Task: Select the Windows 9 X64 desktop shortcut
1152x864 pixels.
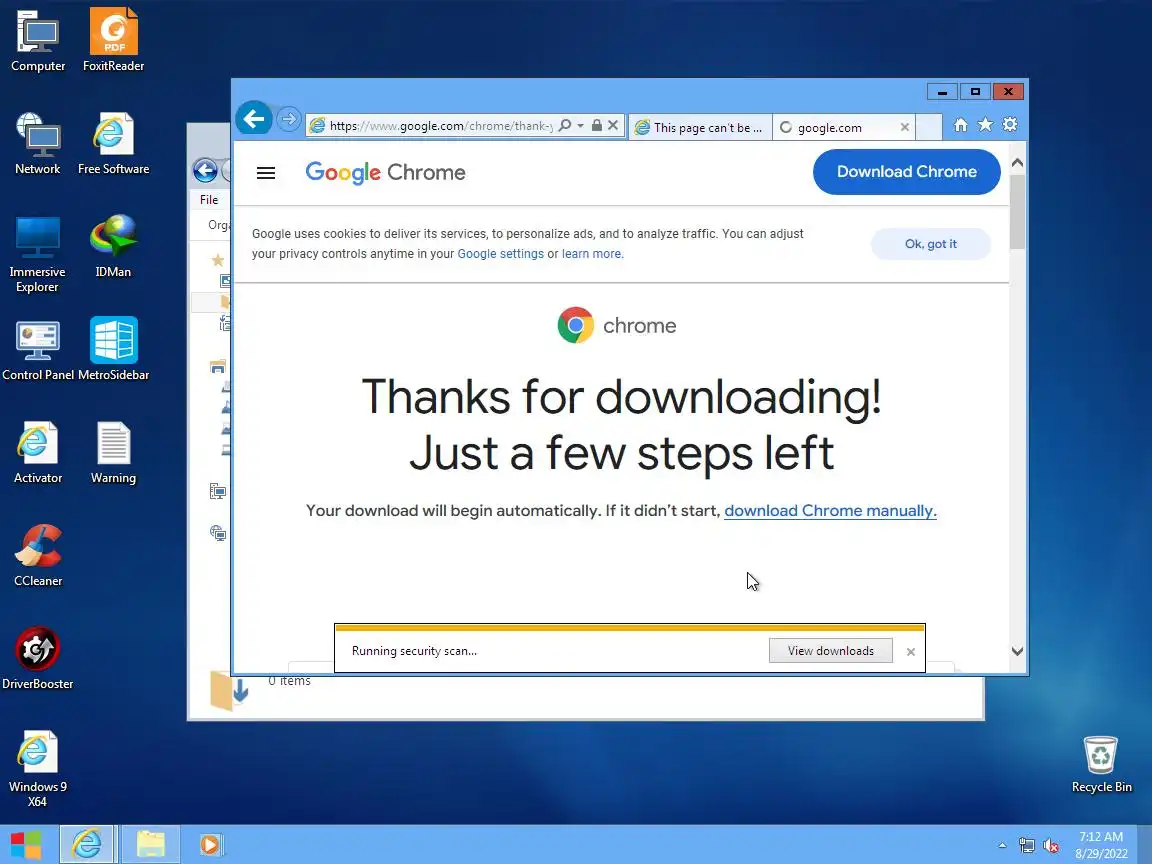Action: click(x=37, y=768)
